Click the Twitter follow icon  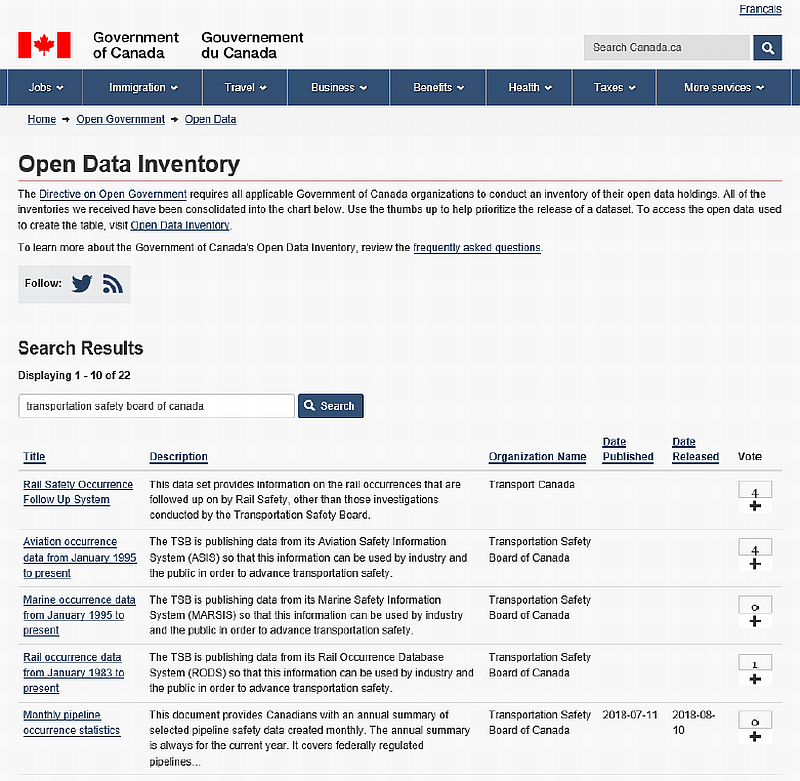[x=81, y=284]
